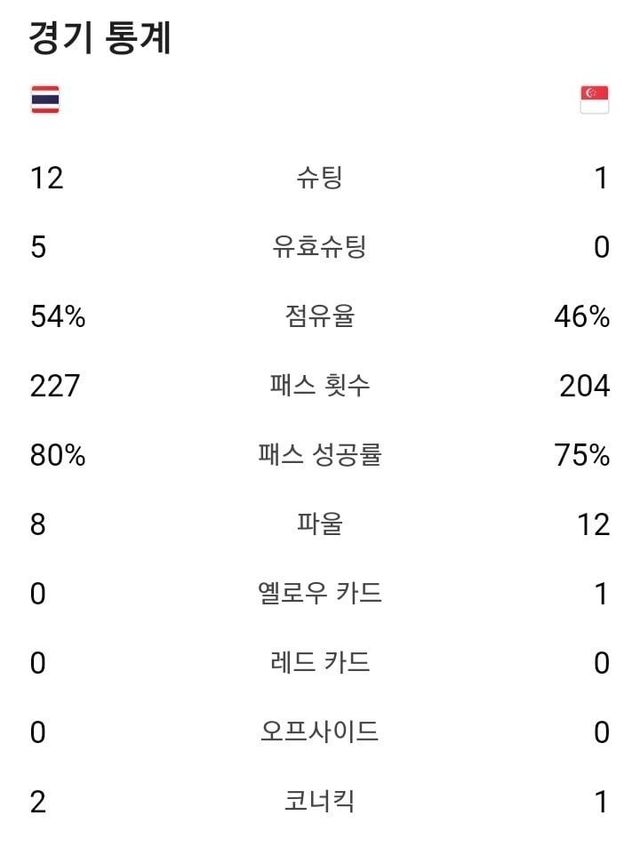
Task: Click Thailand's 54% possession value
Action: pos(58,317)
